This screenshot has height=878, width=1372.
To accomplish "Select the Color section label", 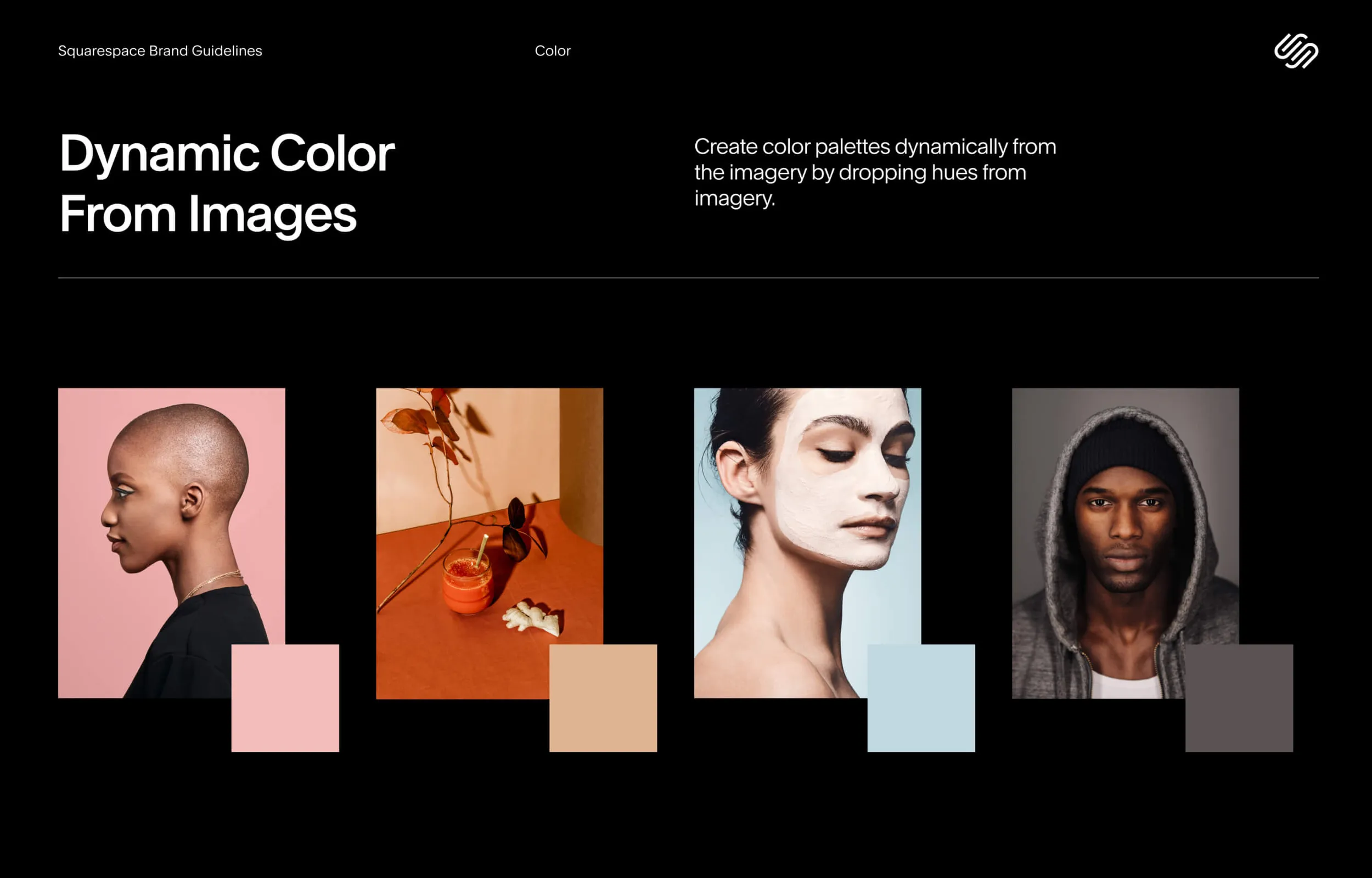I will (x=552, y=50).
